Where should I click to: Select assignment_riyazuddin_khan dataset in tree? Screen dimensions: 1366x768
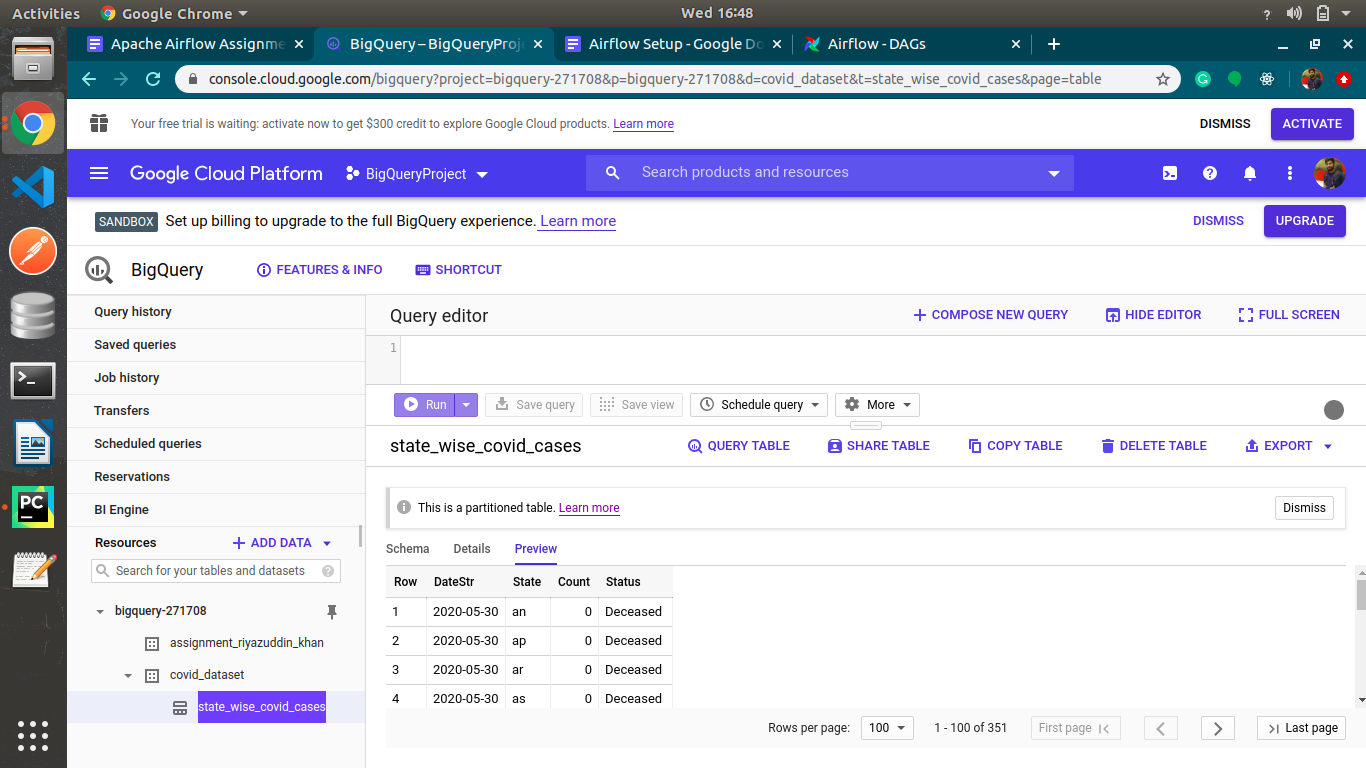(x=246, y=643)
